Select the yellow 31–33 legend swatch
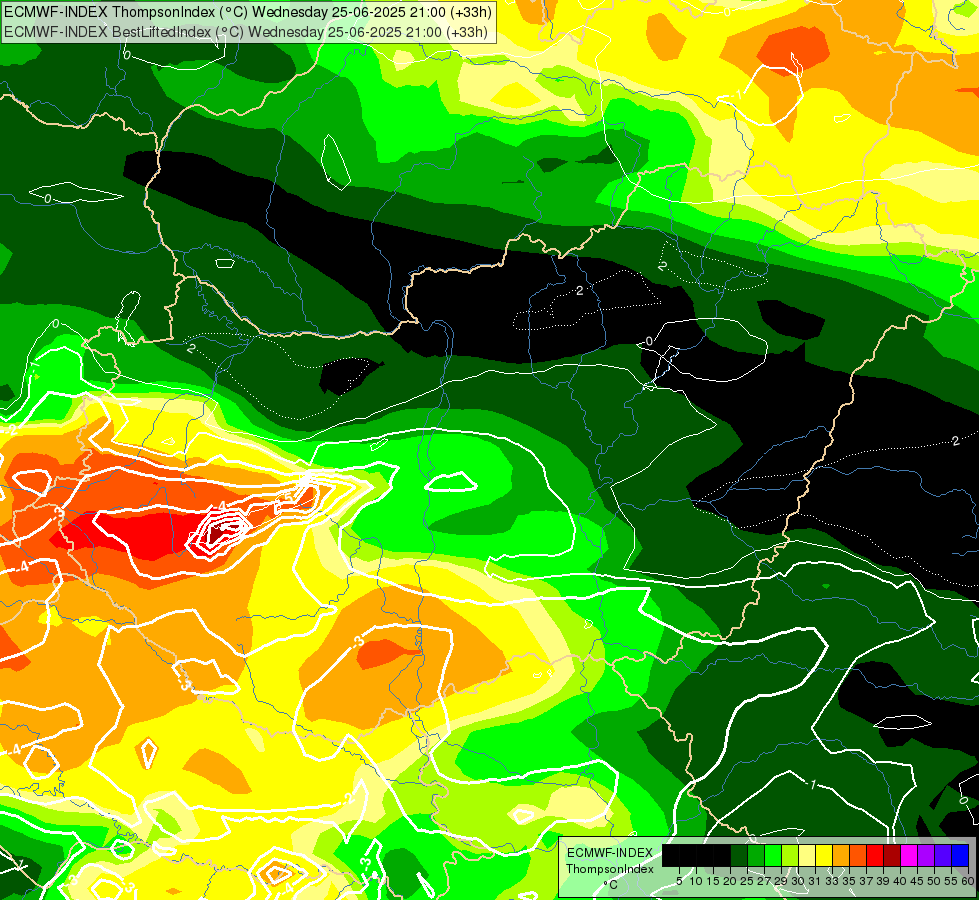Viewport: 979px width, 900px height. tap(824, 855)
